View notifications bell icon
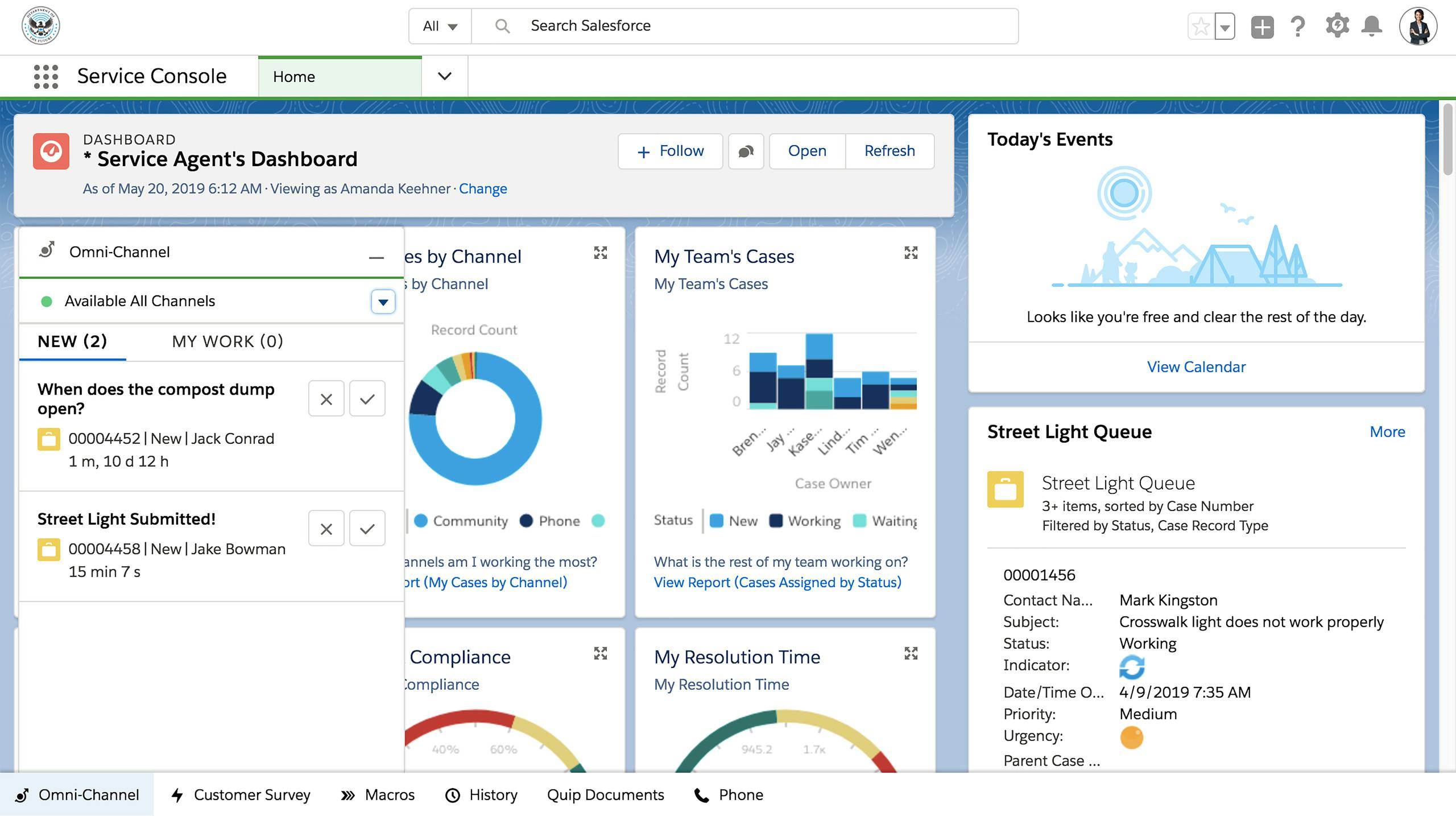 [1372, 26]
